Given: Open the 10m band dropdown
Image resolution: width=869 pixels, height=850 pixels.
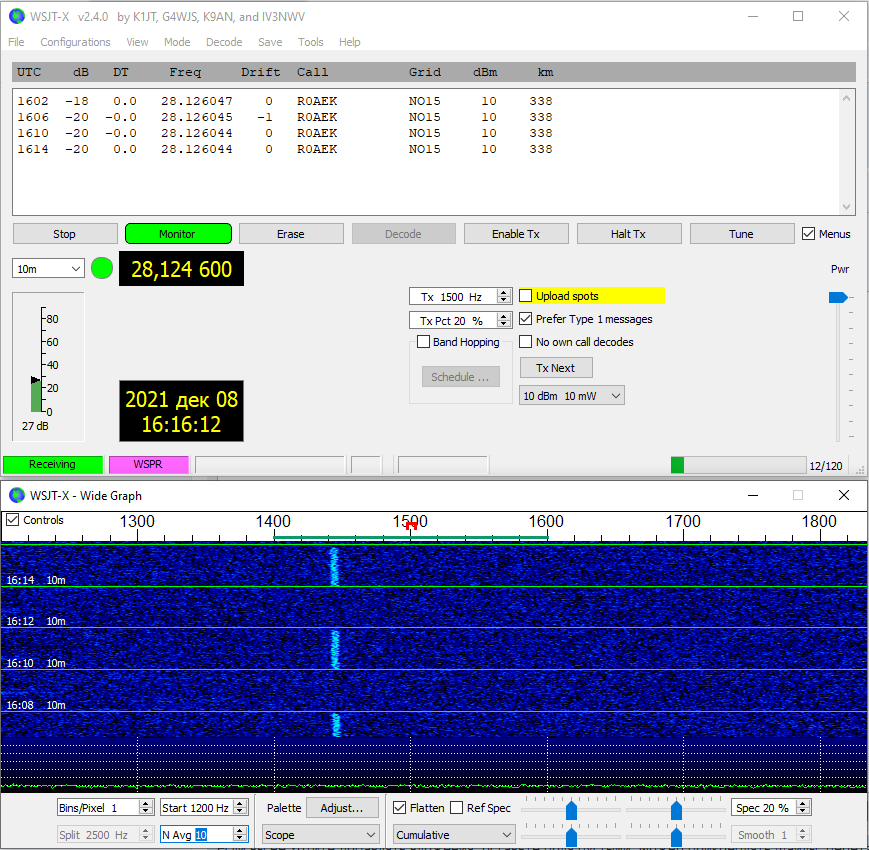Looking at the screenshot, I should (x=48, y=269).
